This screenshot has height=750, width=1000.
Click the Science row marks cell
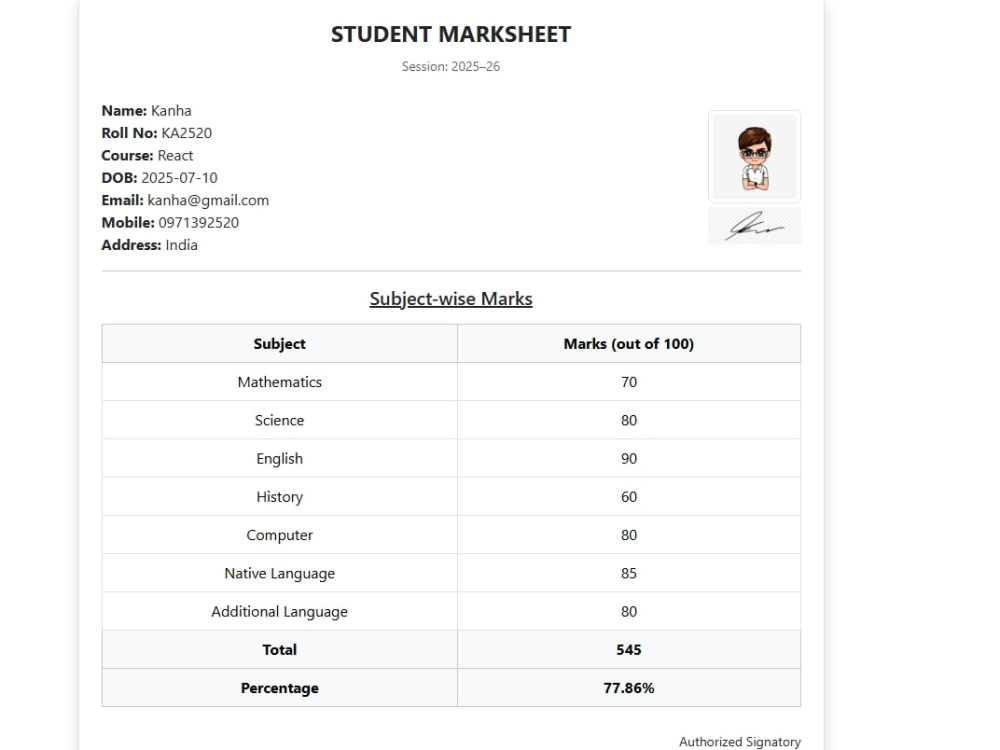tap(629, 420)
